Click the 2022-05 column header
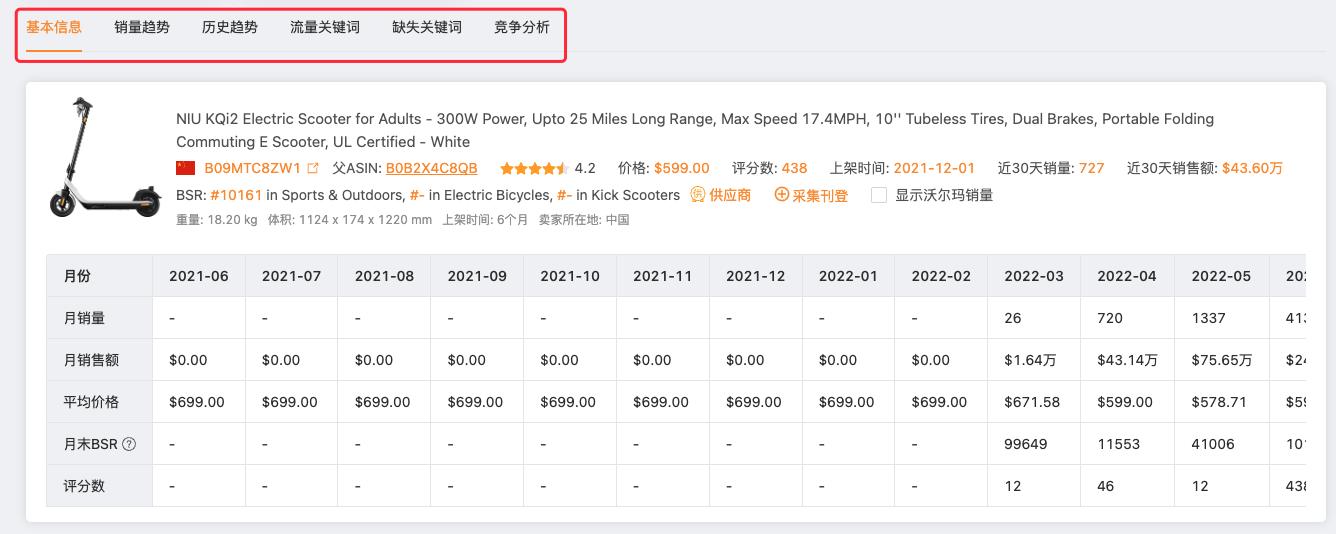Image resolution: width=1336 pixels, height=534 pixels. tap(1221, 276)
